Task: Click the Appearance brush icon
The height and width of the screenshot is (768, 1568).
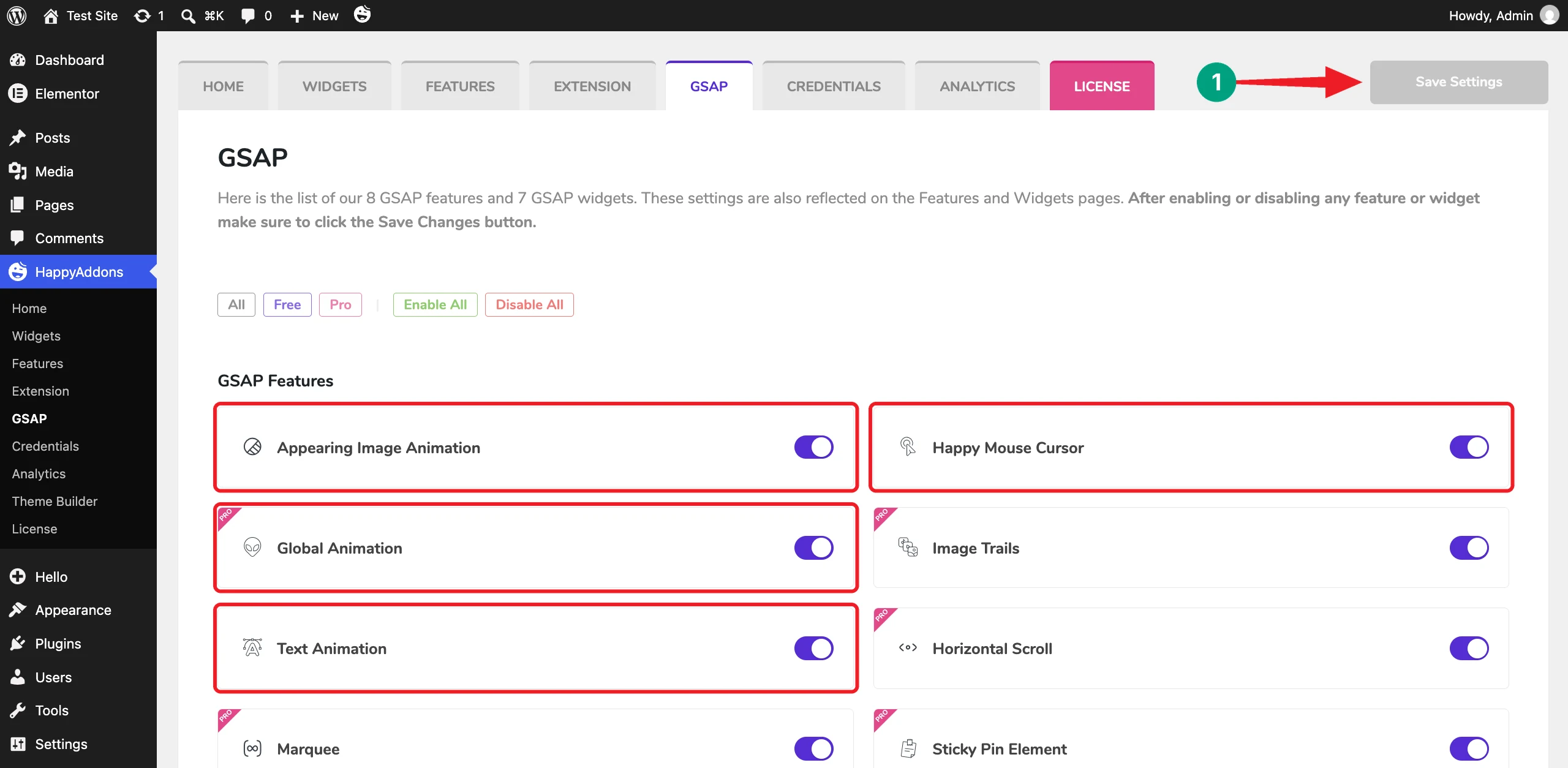Action: tap(18, 609)
